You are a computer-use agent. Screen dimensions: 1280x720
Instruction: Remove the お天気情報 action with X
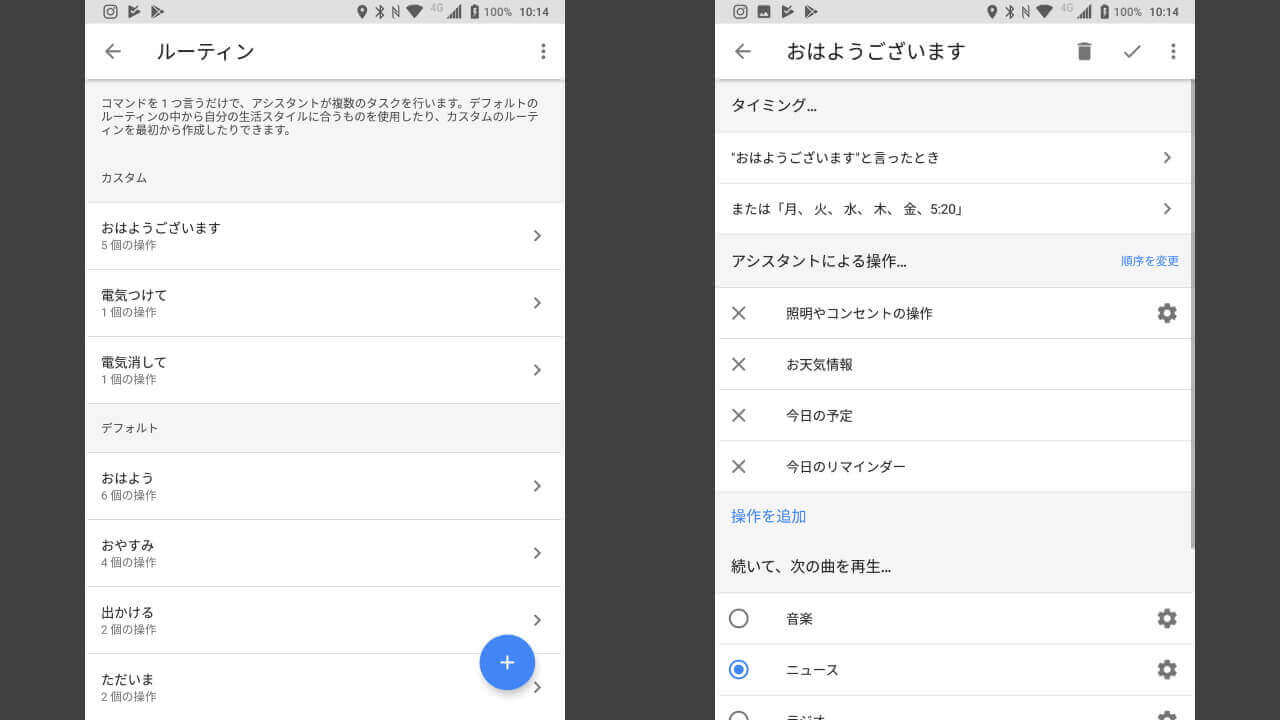pos(739,364)
